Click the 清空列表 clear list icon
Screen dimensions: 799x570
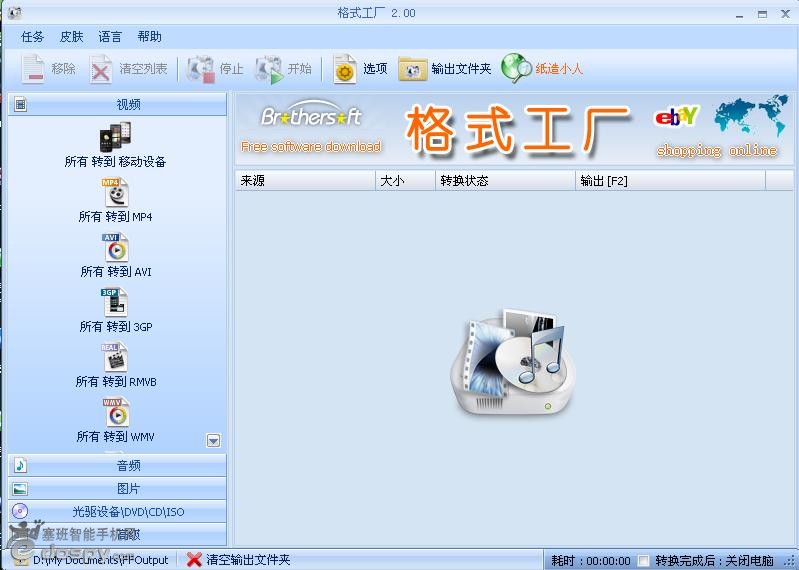101,69
